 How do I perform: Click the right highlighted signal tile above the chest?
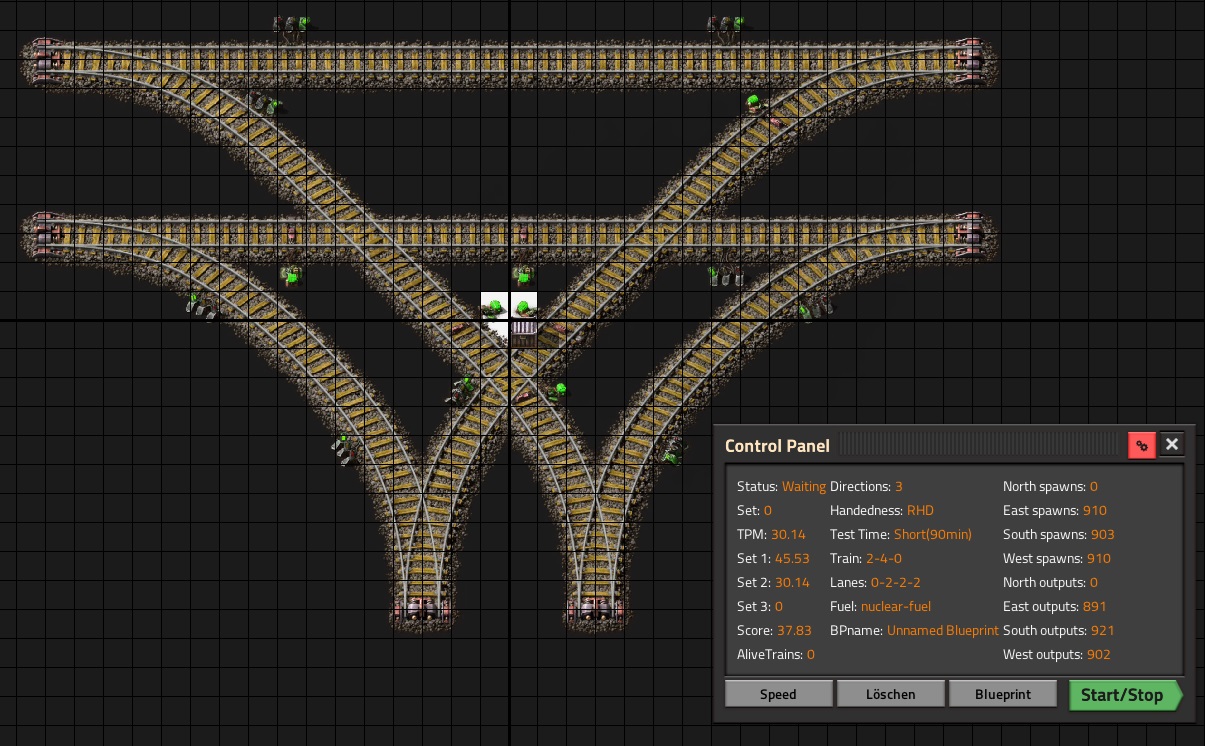[x=524, y=305]
